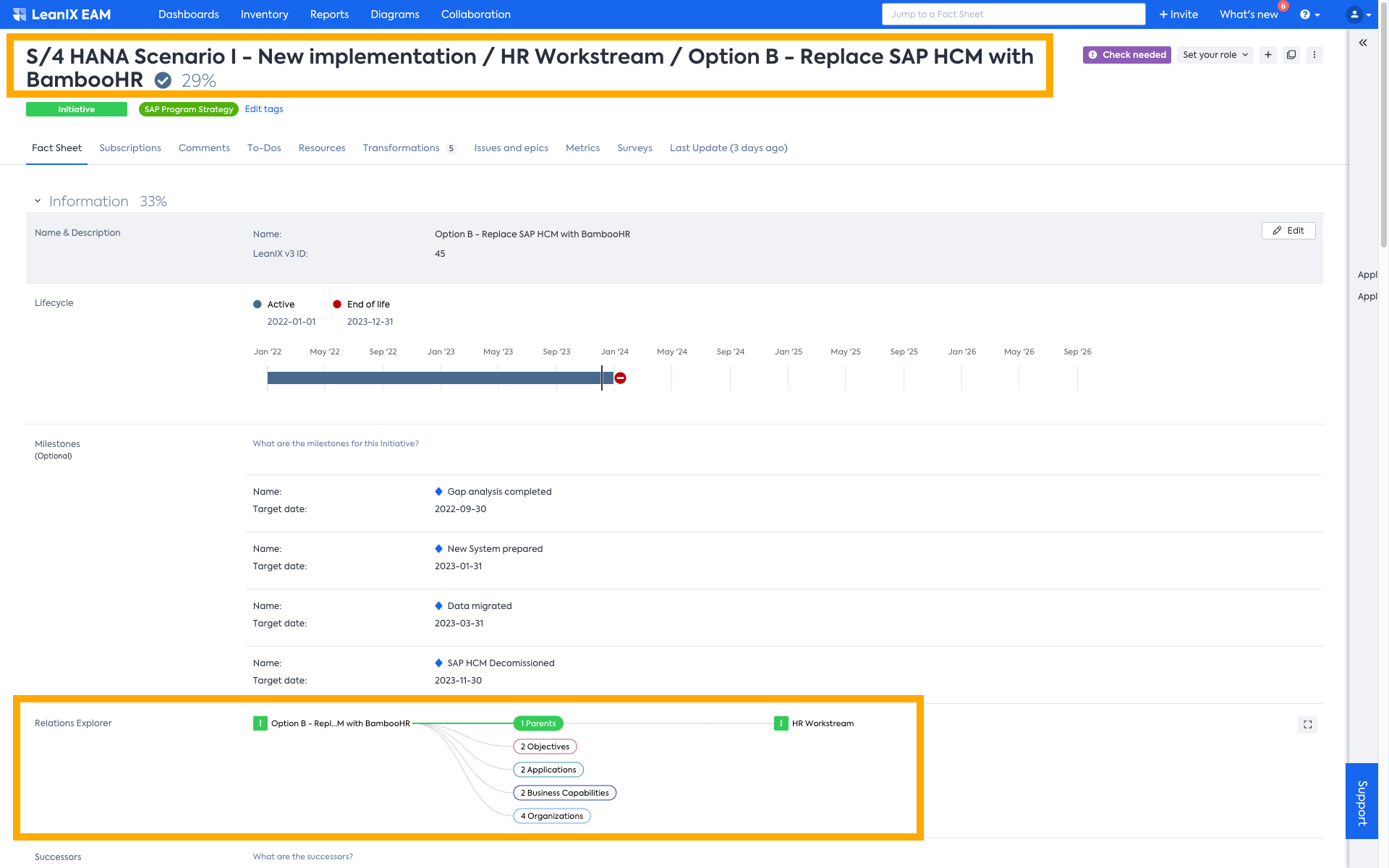Select the Fact Sheet tab

(x=56, y=148)
